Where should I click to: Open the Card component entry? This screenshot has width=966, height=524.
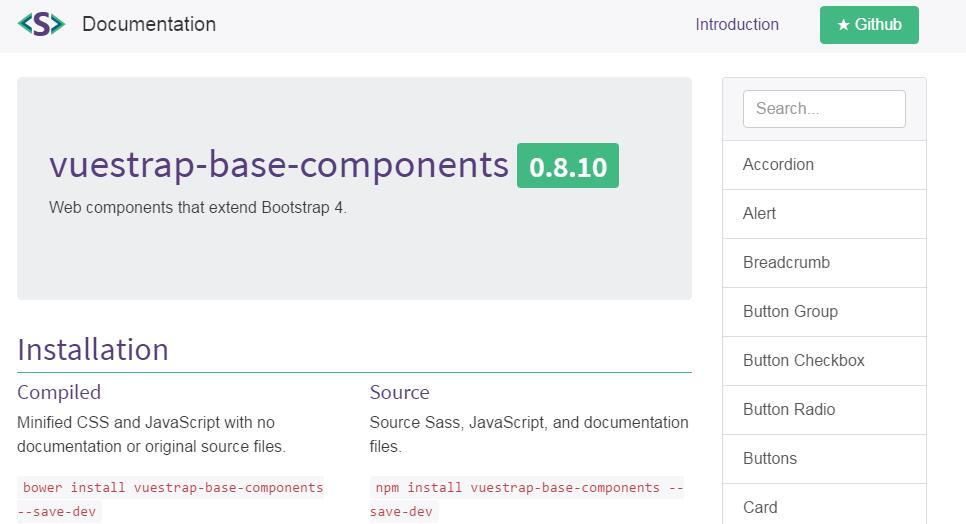760,507
